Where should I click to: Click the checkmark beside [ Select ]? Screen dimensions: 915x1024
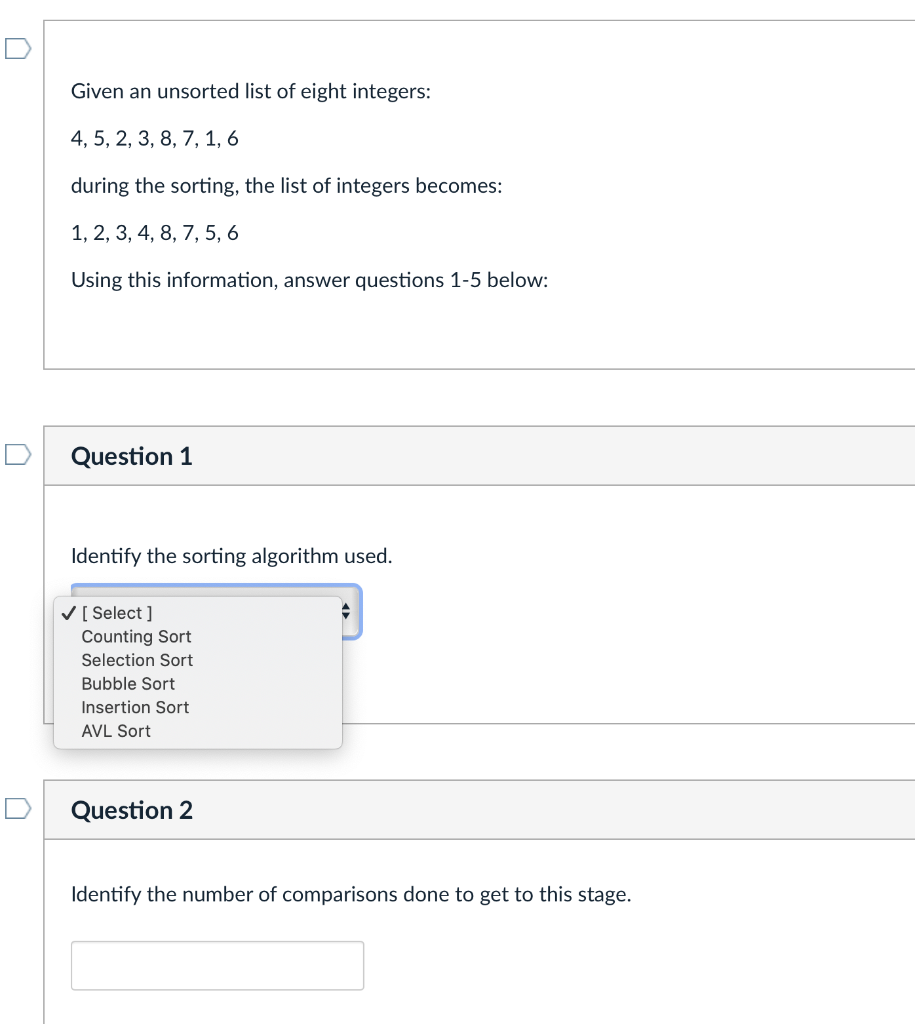point(67,612)
